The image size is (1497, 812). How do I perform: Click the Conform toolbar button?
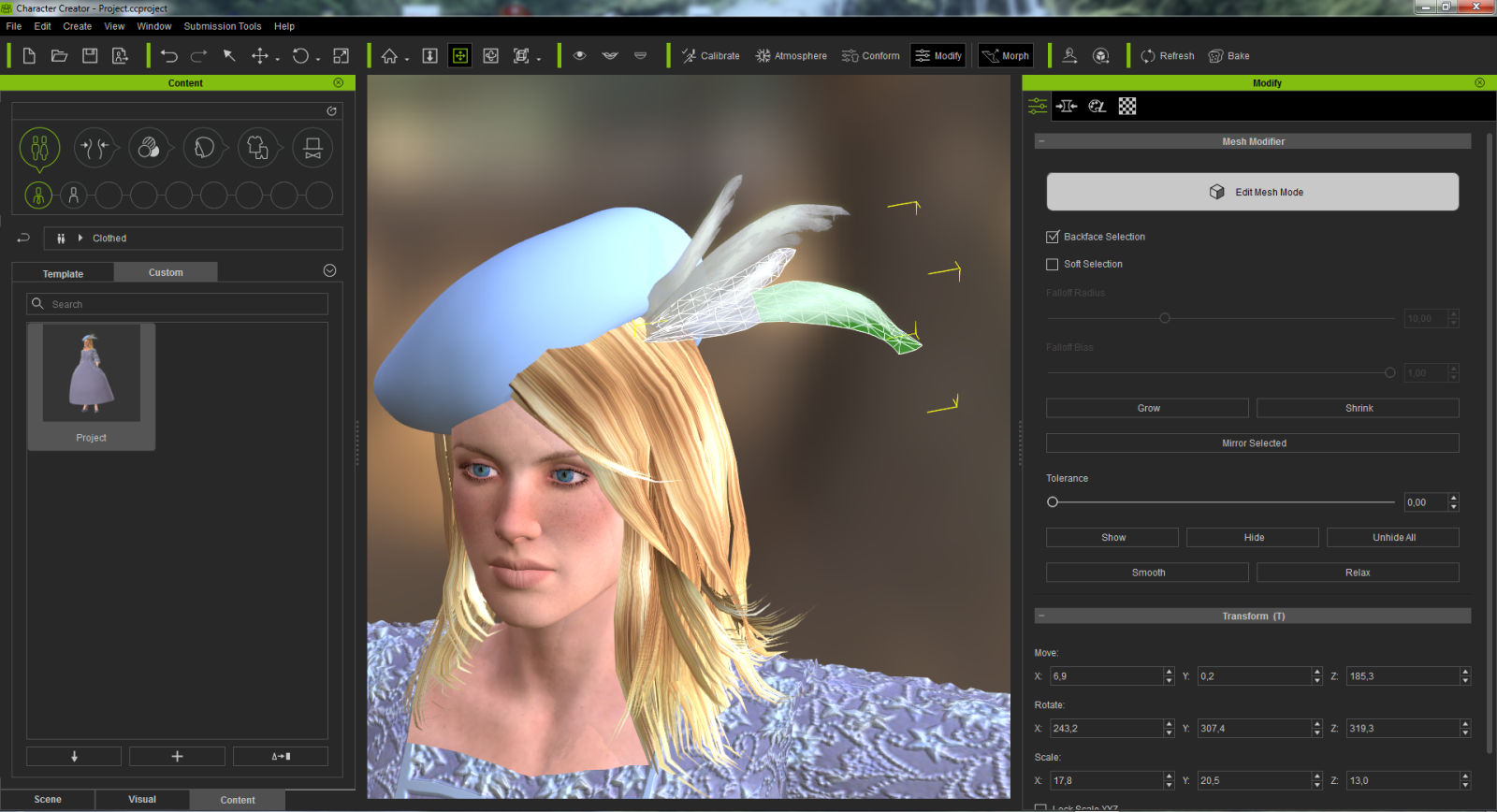[870, 56]
